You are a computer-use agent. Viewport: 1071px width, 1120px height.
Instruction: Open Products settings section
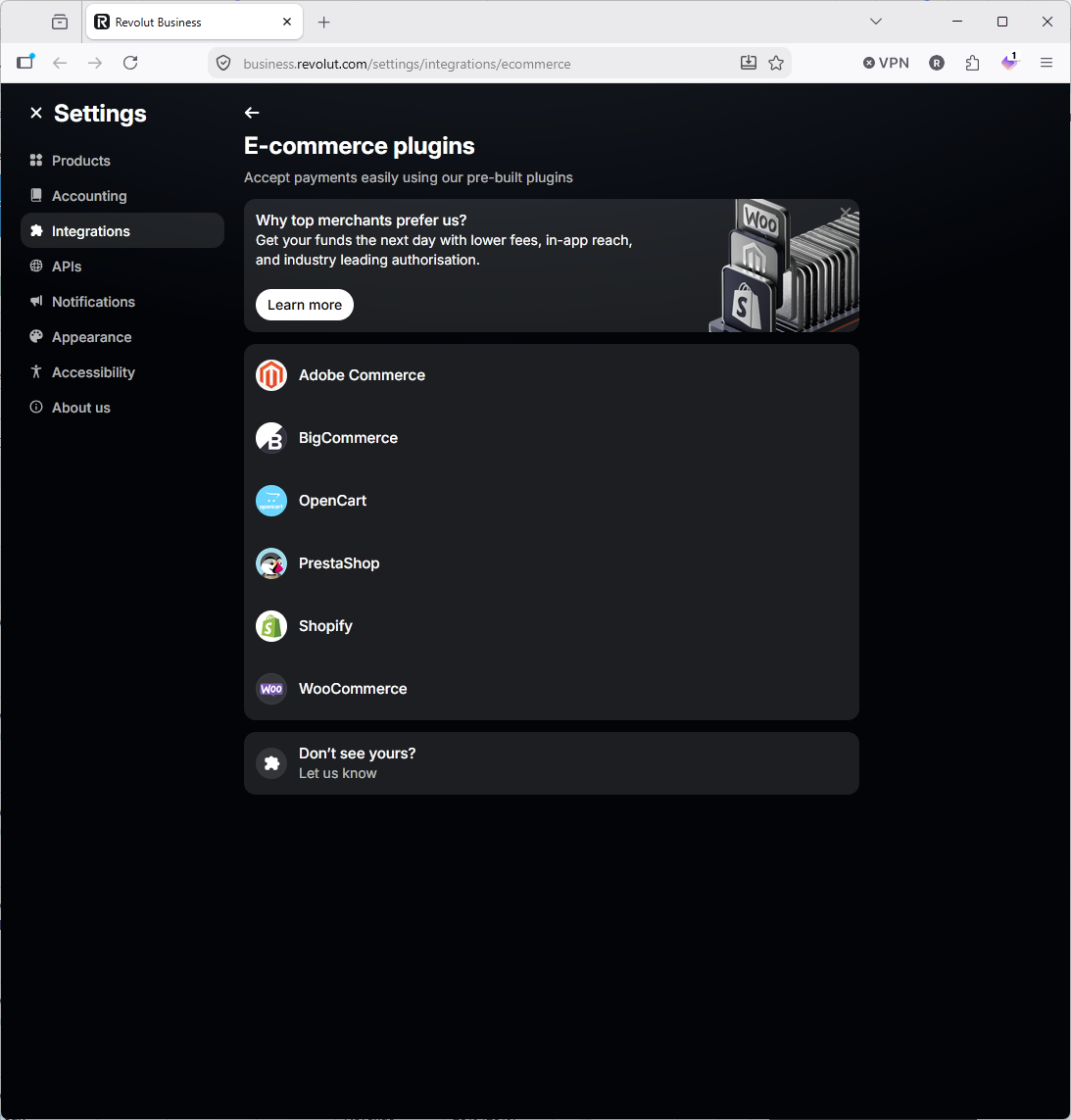pos(122,161)
